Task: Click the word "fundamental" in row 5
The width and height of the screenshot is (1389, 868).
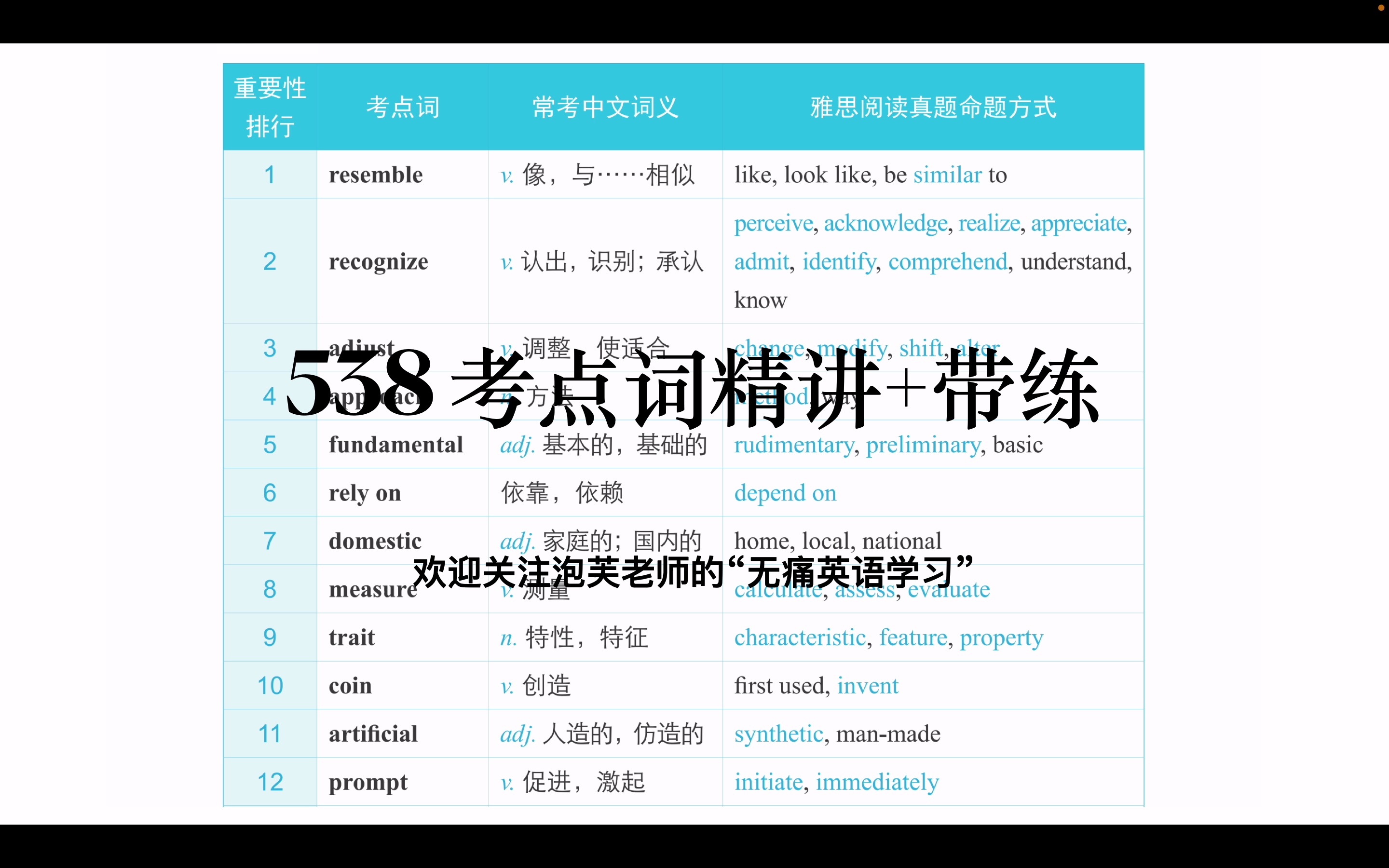Action: click(x=395, y=445)
